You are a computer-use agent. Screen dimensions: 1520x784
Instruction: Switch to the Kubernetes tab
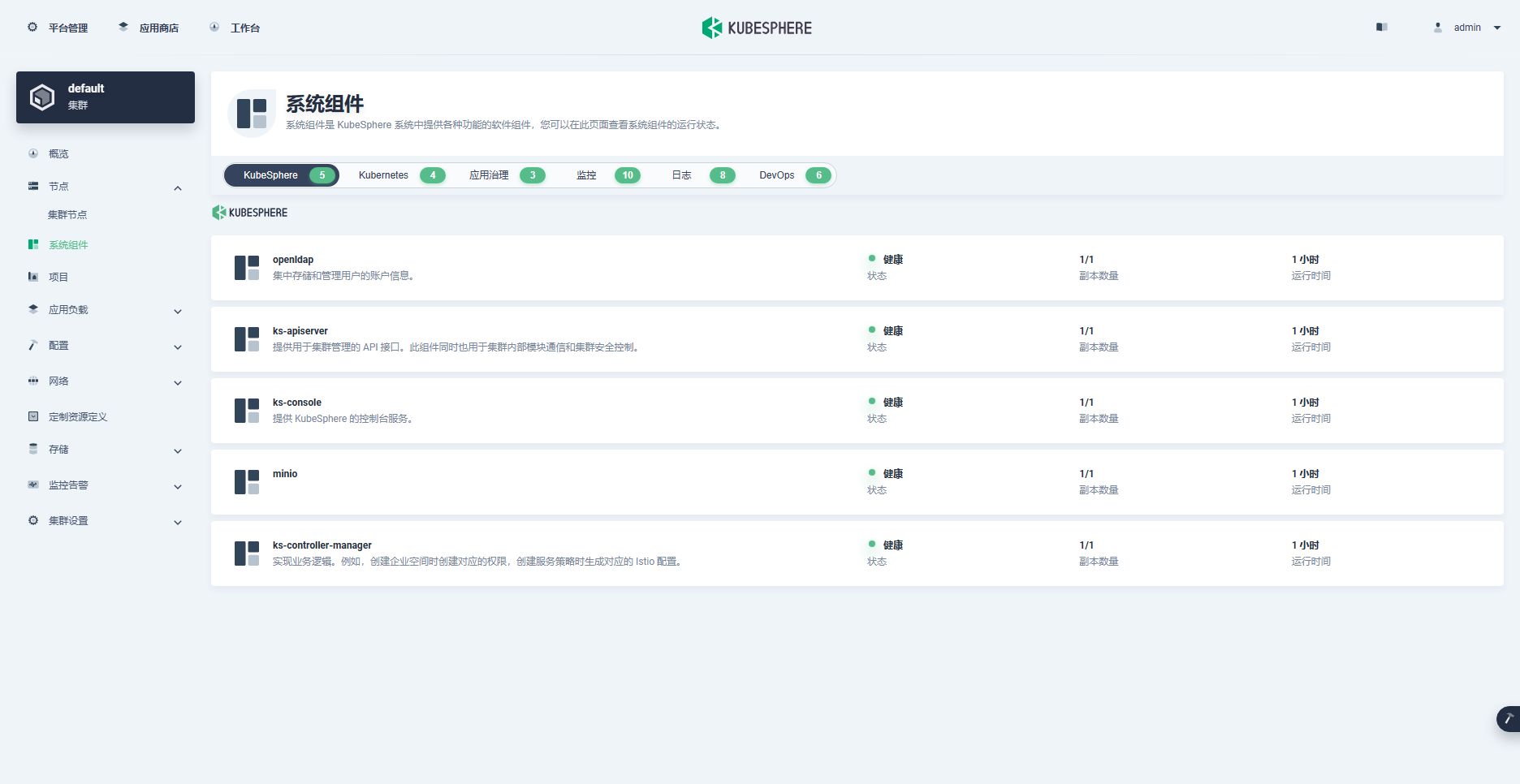pos(382,174)
